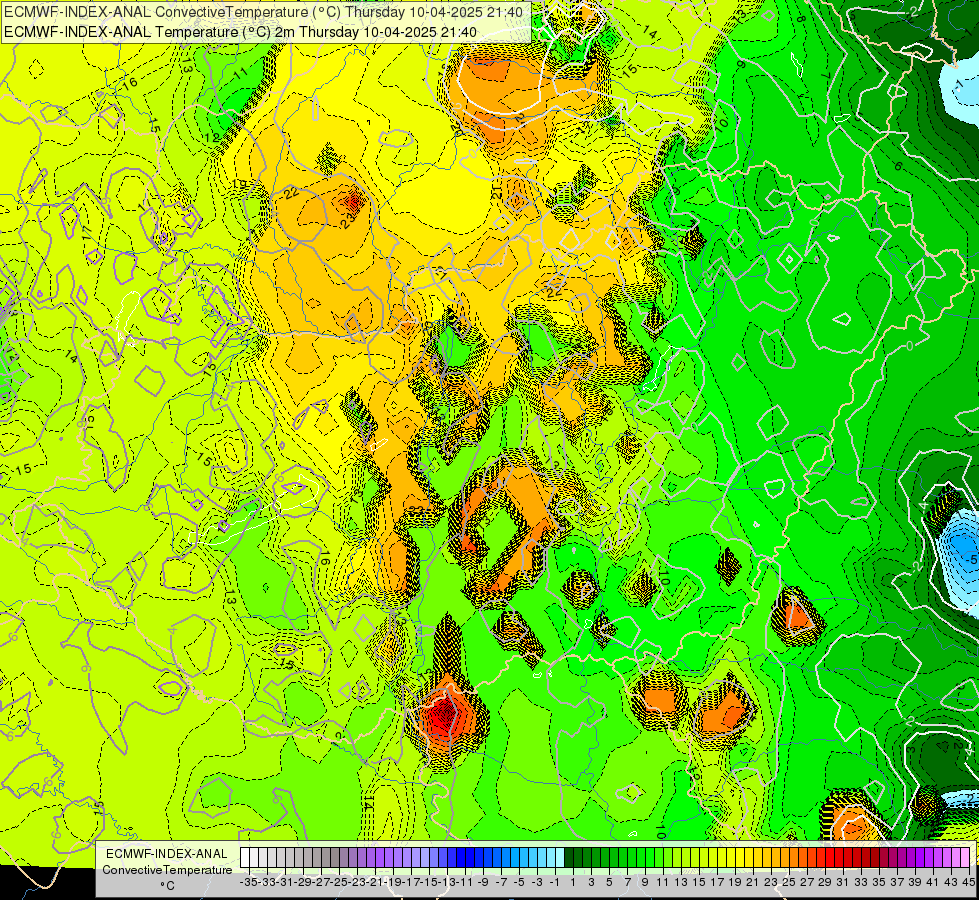
Task: Click the legend value -35
Action: point(248,883)
